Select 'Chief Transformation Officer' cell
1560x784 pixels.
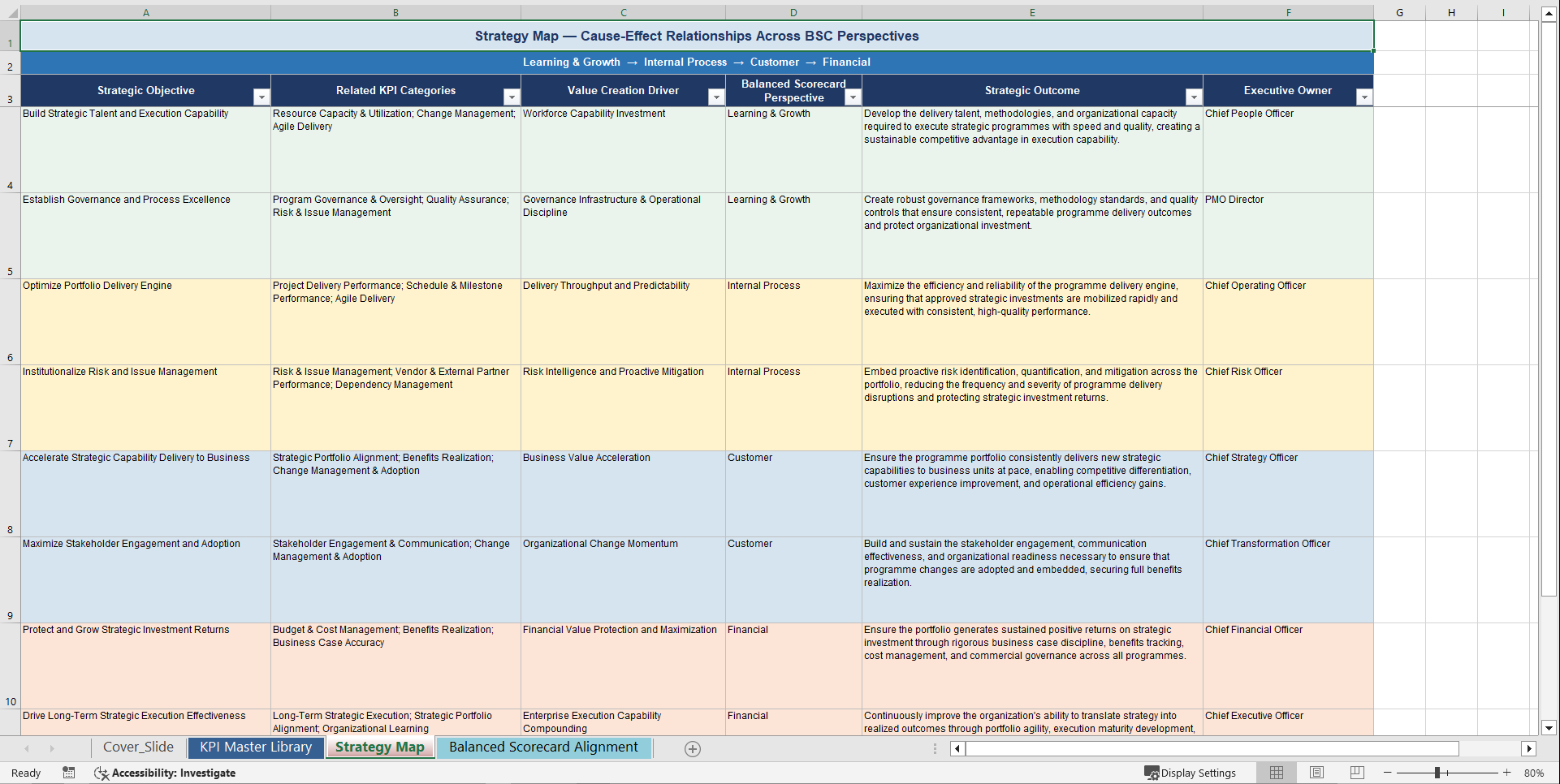click(1288, 580)
